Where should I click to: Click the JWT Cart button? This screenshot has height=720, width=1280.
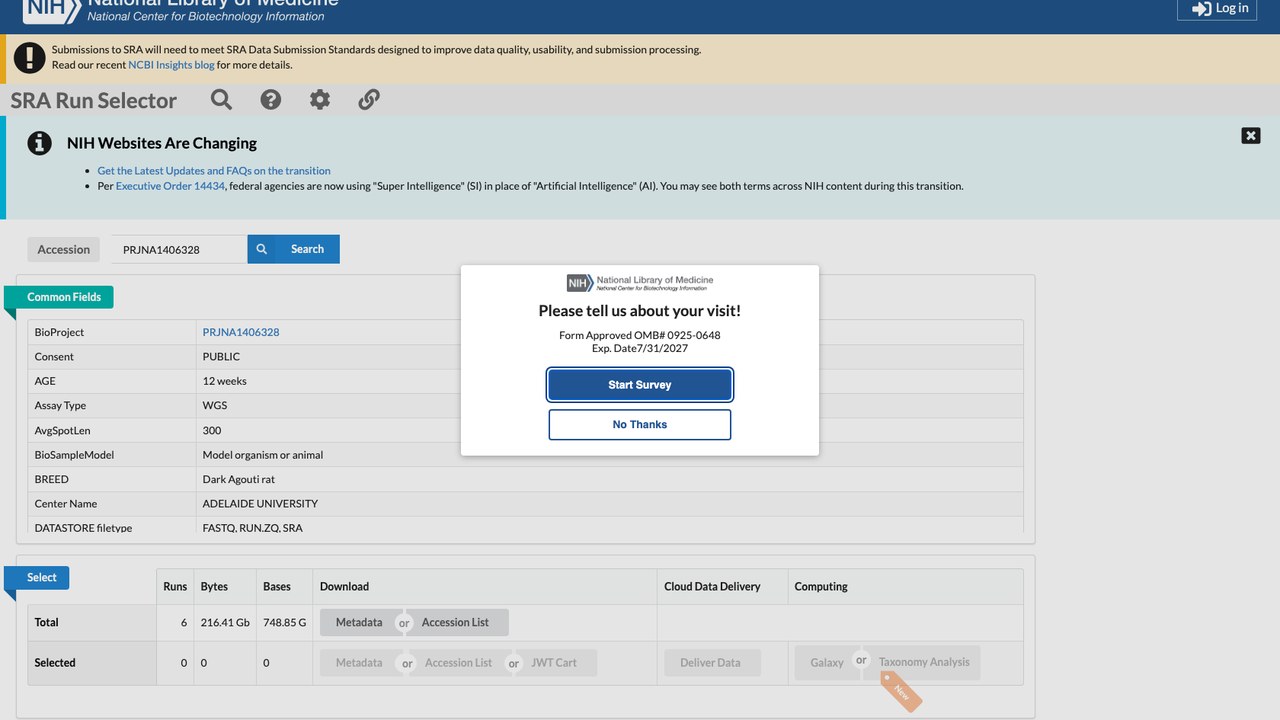(554, 662)
